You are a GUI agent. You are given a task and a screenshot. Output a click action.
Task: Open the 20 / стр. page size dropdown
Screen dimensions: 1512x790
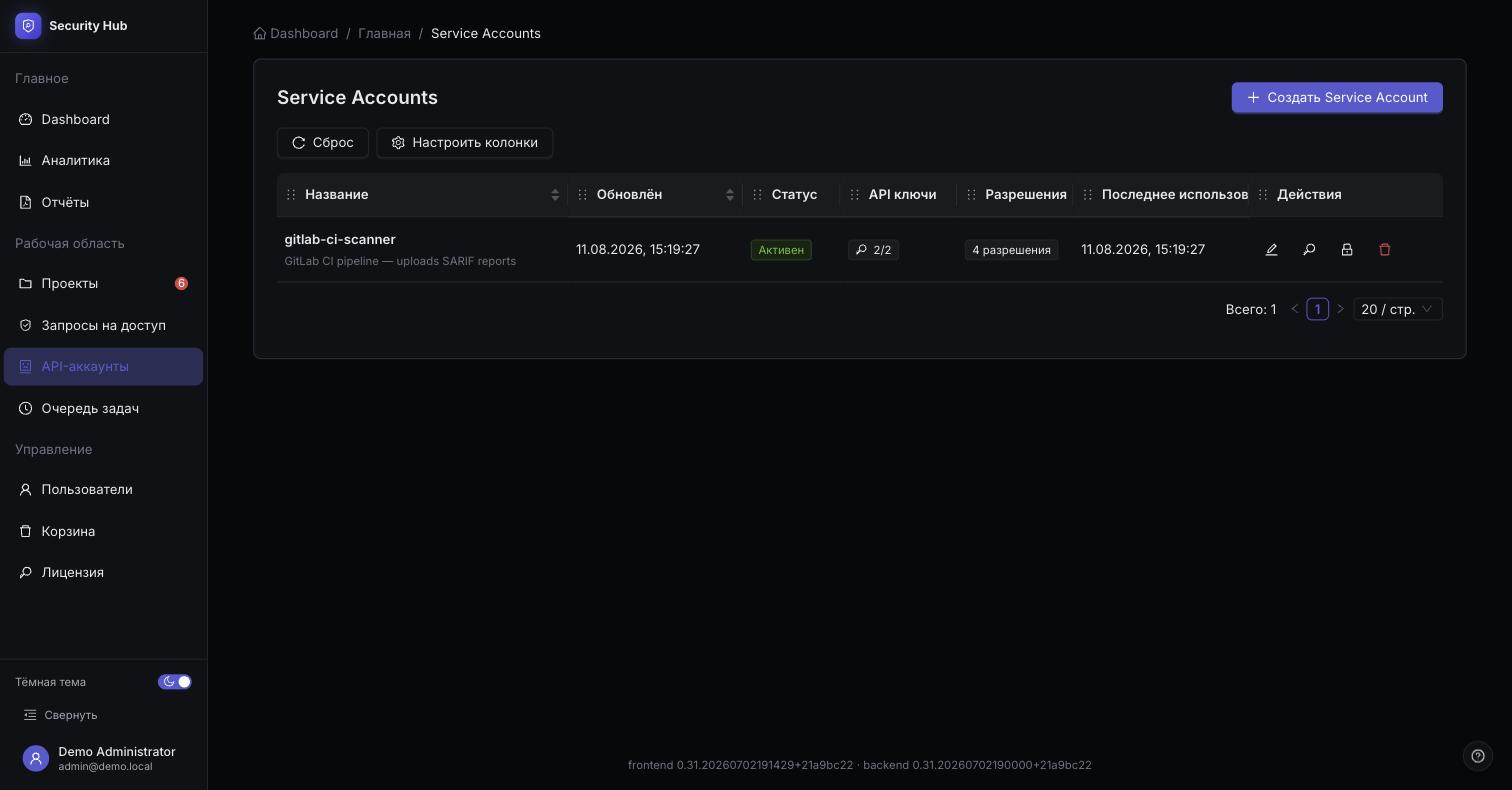click(x=1398, y=309)
